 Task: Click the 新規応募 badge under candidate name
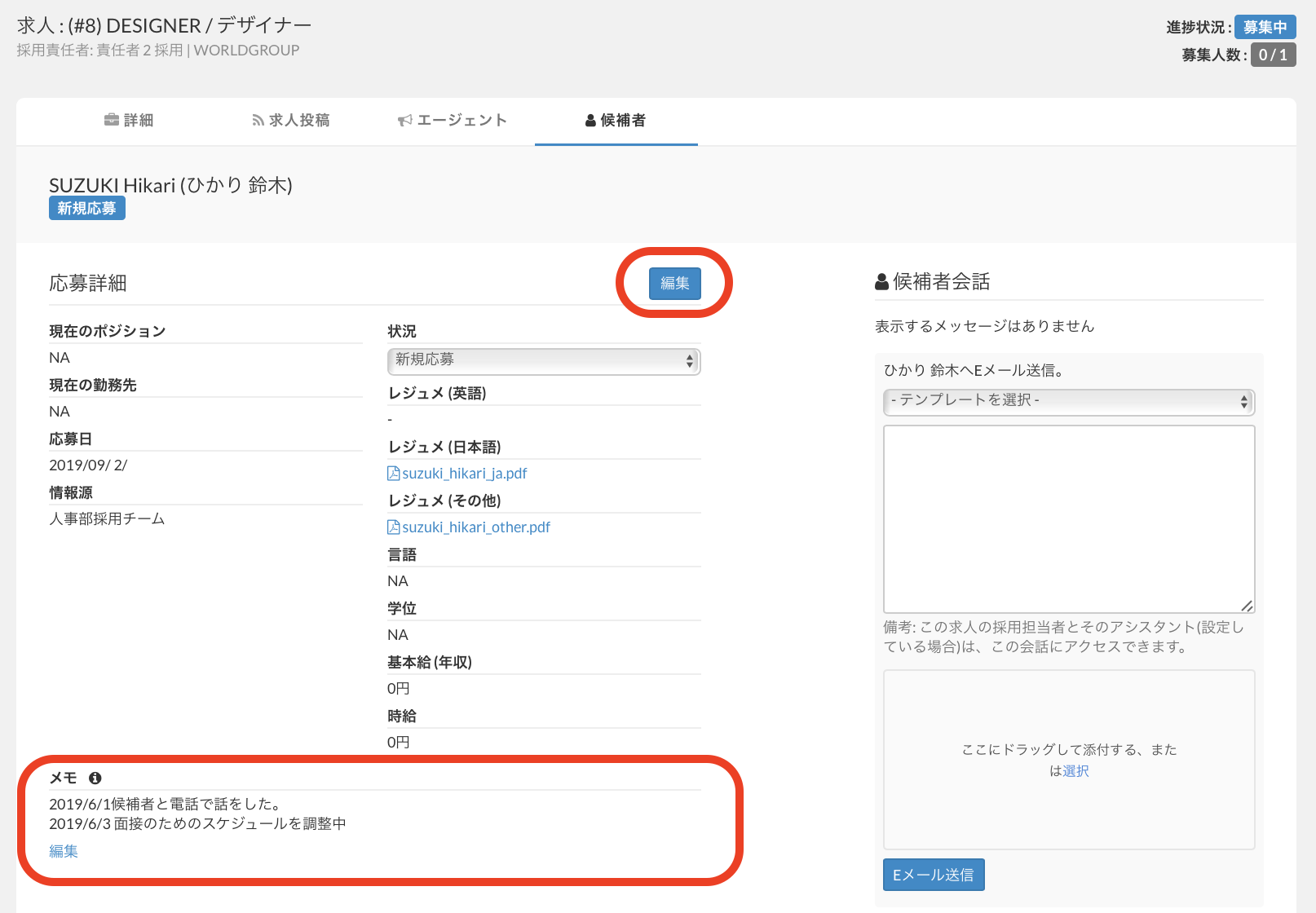[86, 209]
